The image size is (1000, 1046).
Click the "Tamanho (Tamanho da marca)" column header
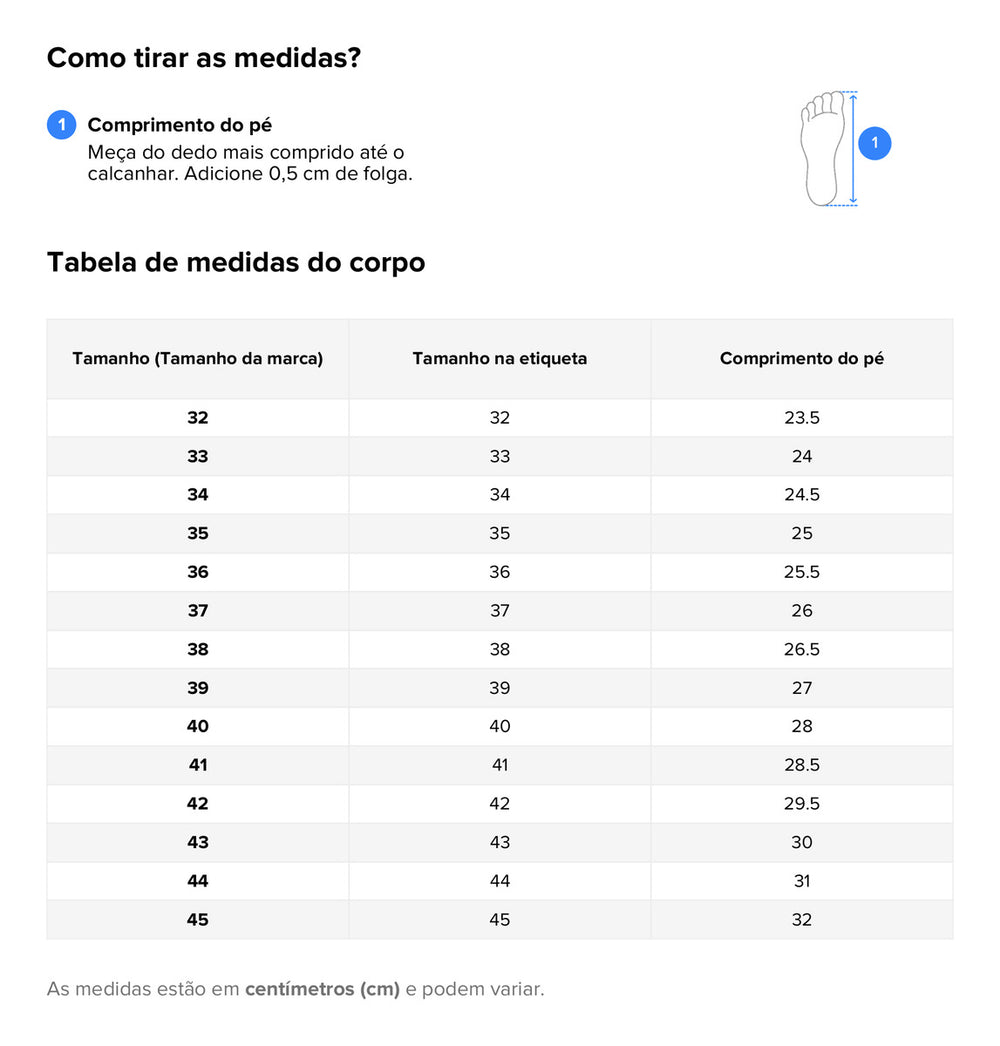pyautogui.click(x=198, y=359)
